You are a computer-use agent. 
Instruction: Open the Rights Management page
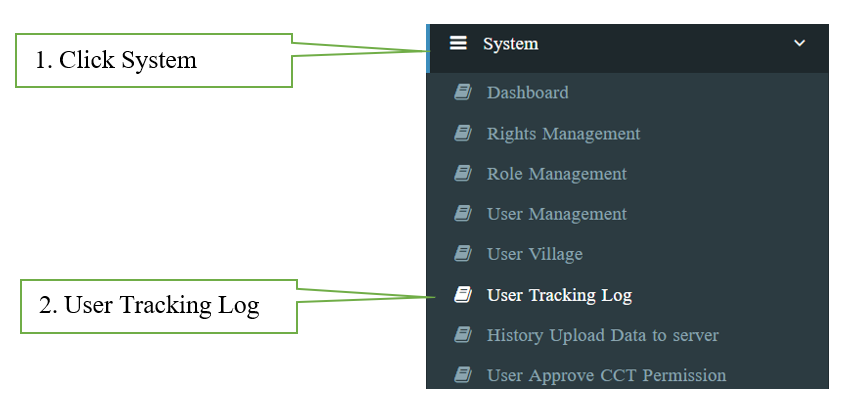[x=563, y=133]
